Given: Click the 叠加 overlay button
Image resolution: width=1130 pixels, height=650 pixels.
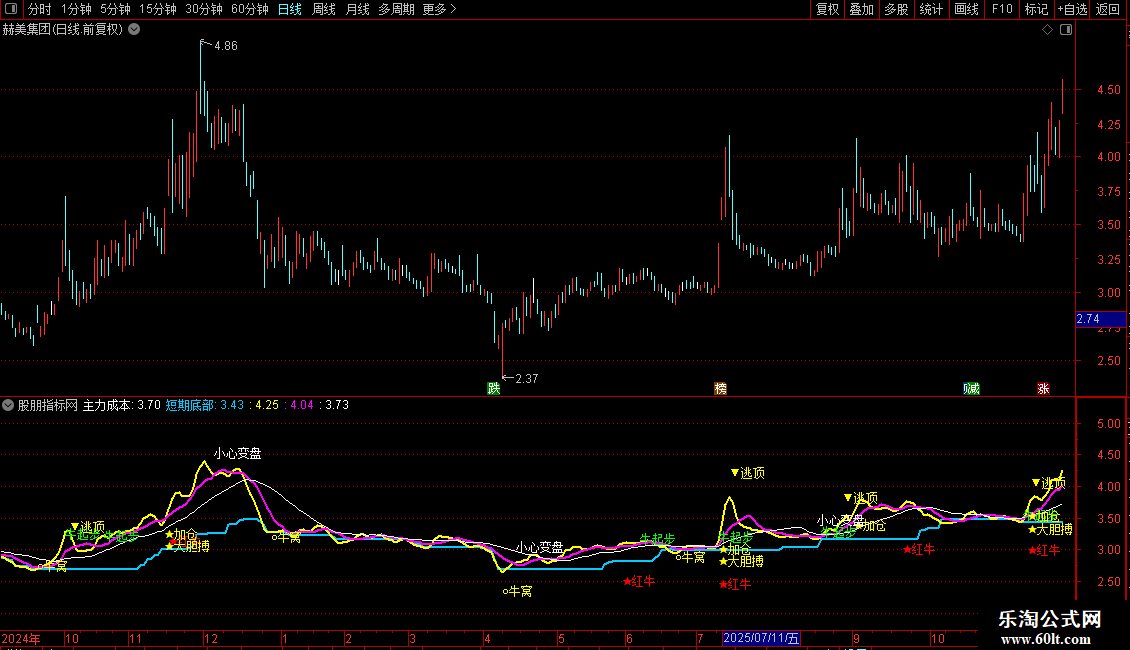Looking at the screenshot, I should (x=862, y=9).
